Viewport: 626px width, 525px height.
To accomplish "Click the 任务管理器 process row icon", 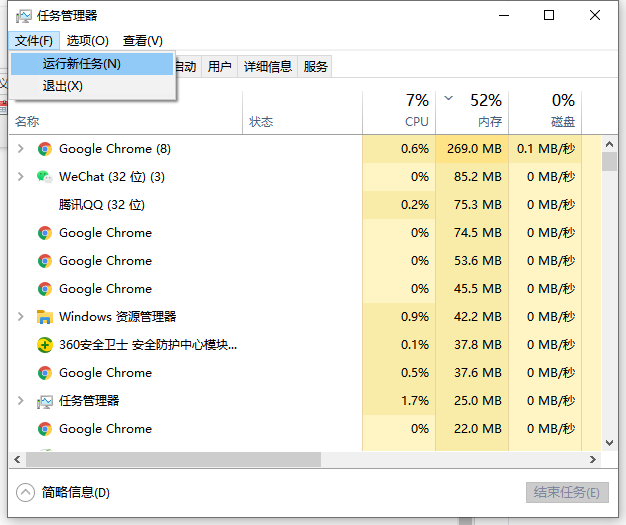I will (x=44, y=401).
